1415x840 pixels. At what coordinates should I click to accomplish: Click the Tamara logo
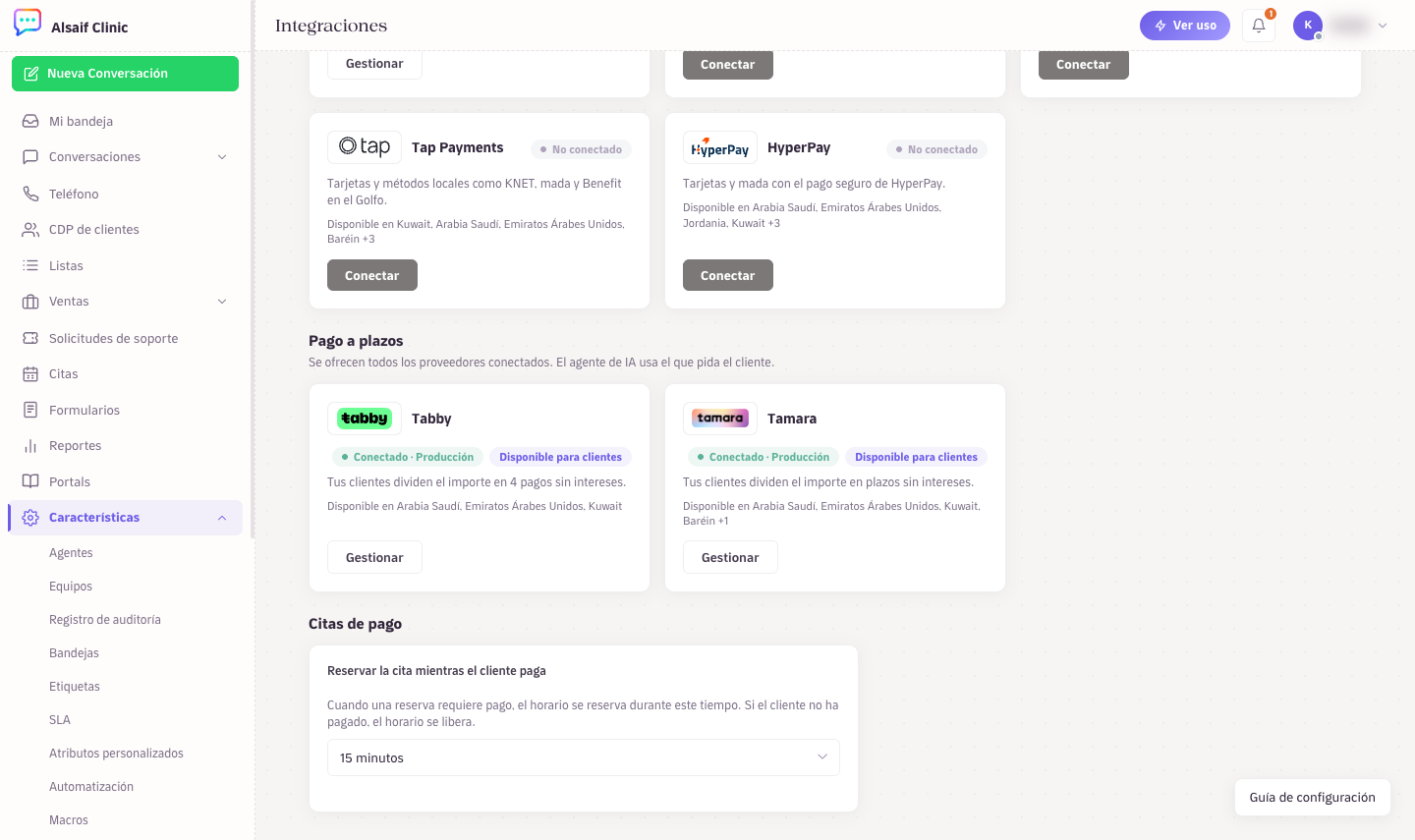click(x=720, y=419)
